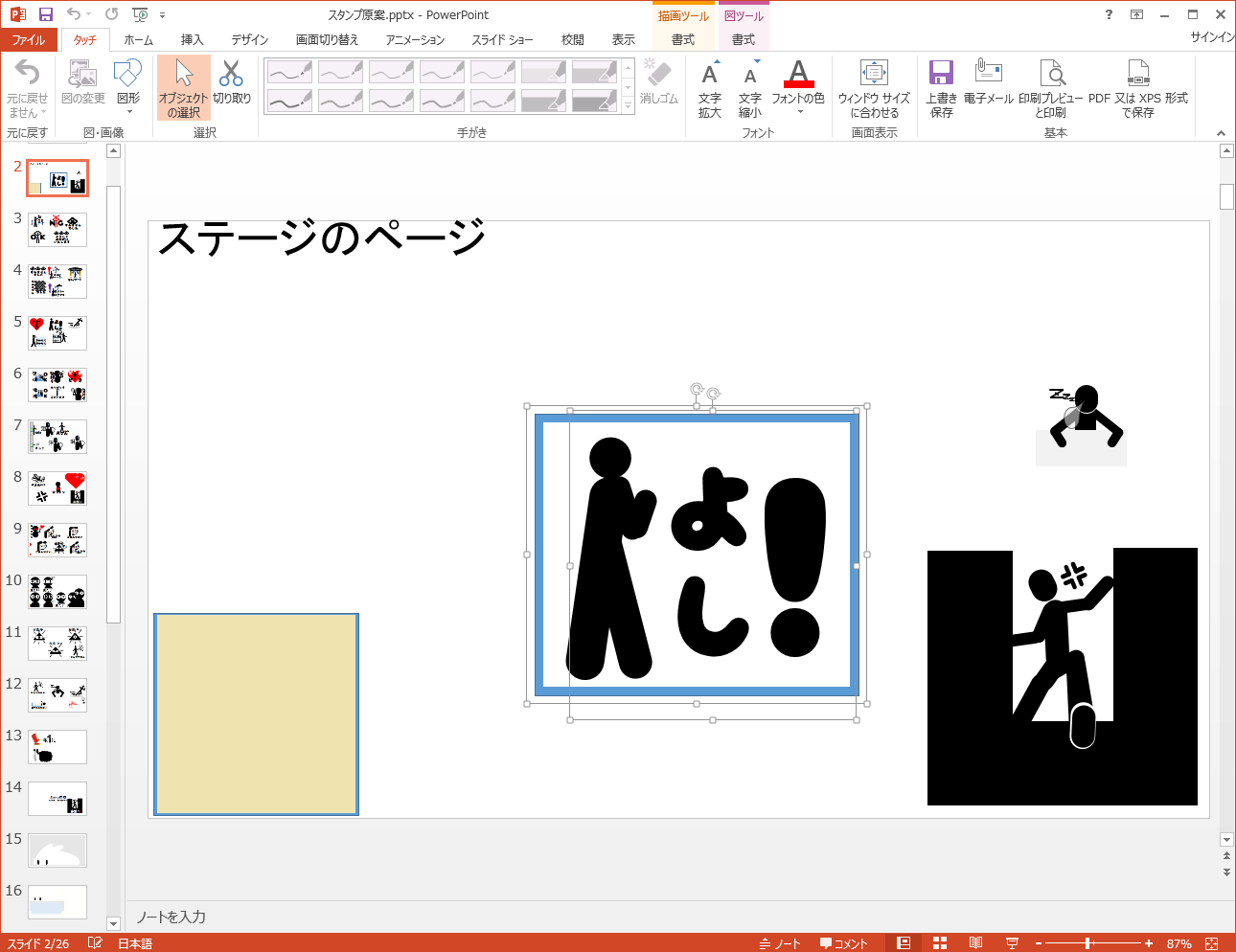This screenshot has width=1236, height=952.
Task: Select the 切り取り scissors tool
Action: 230,84
